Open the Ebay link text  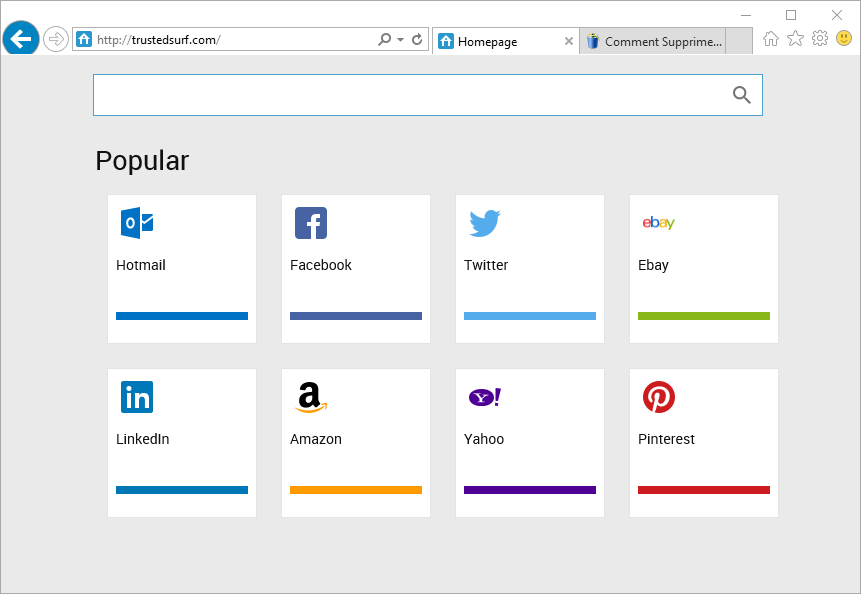(x=653, y=265)
